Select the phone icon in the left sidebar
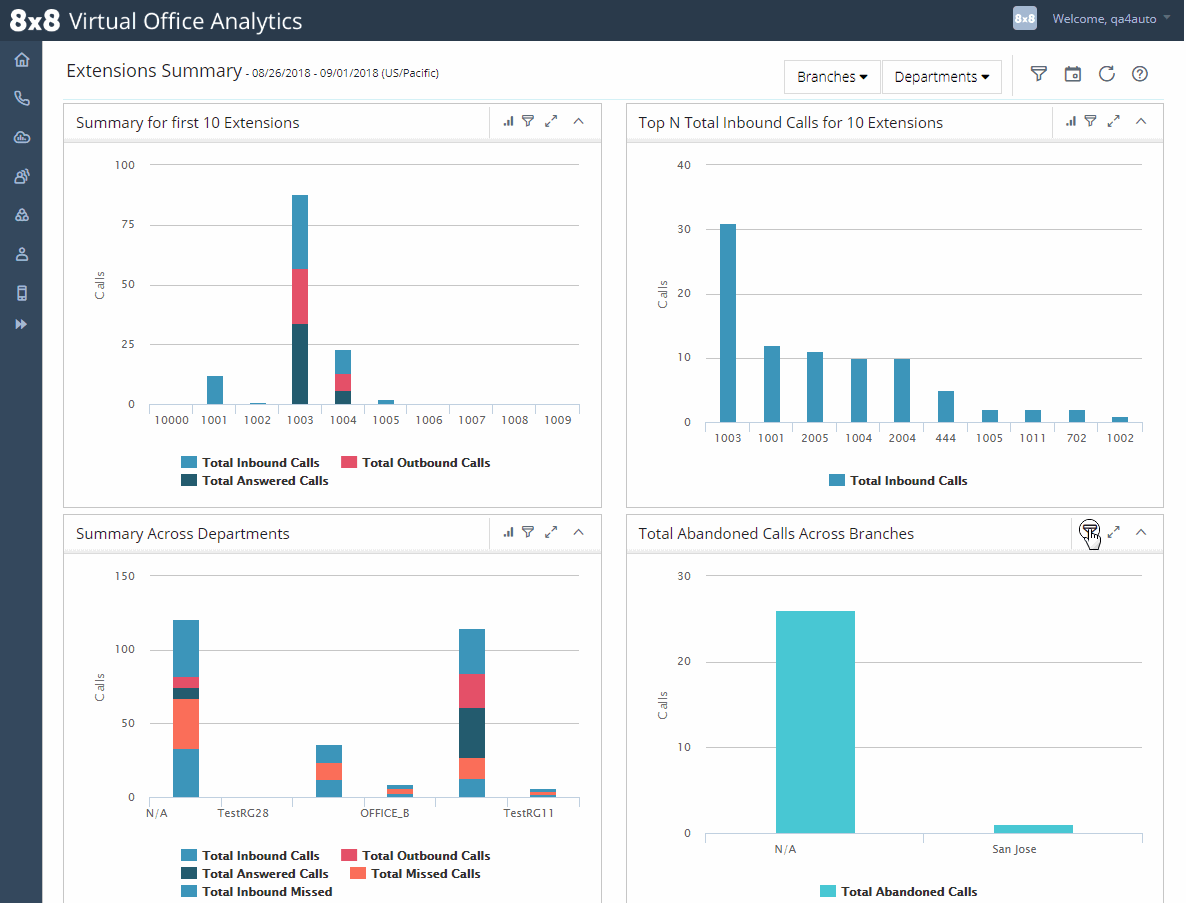The width and height of the screenshot is (1186, 903). click(21, 98)
